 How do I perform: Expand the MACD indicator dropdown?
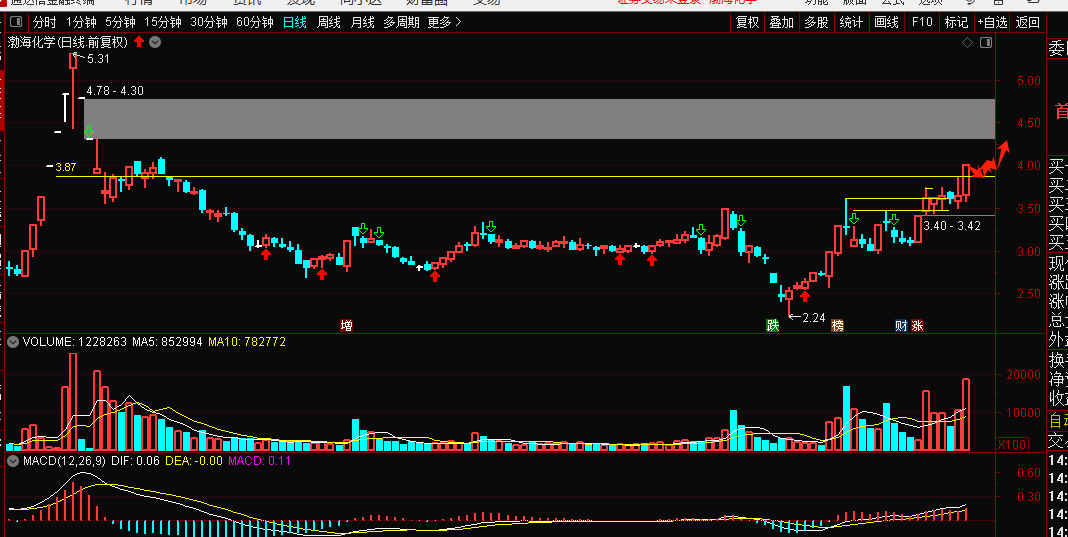(12, 461)
